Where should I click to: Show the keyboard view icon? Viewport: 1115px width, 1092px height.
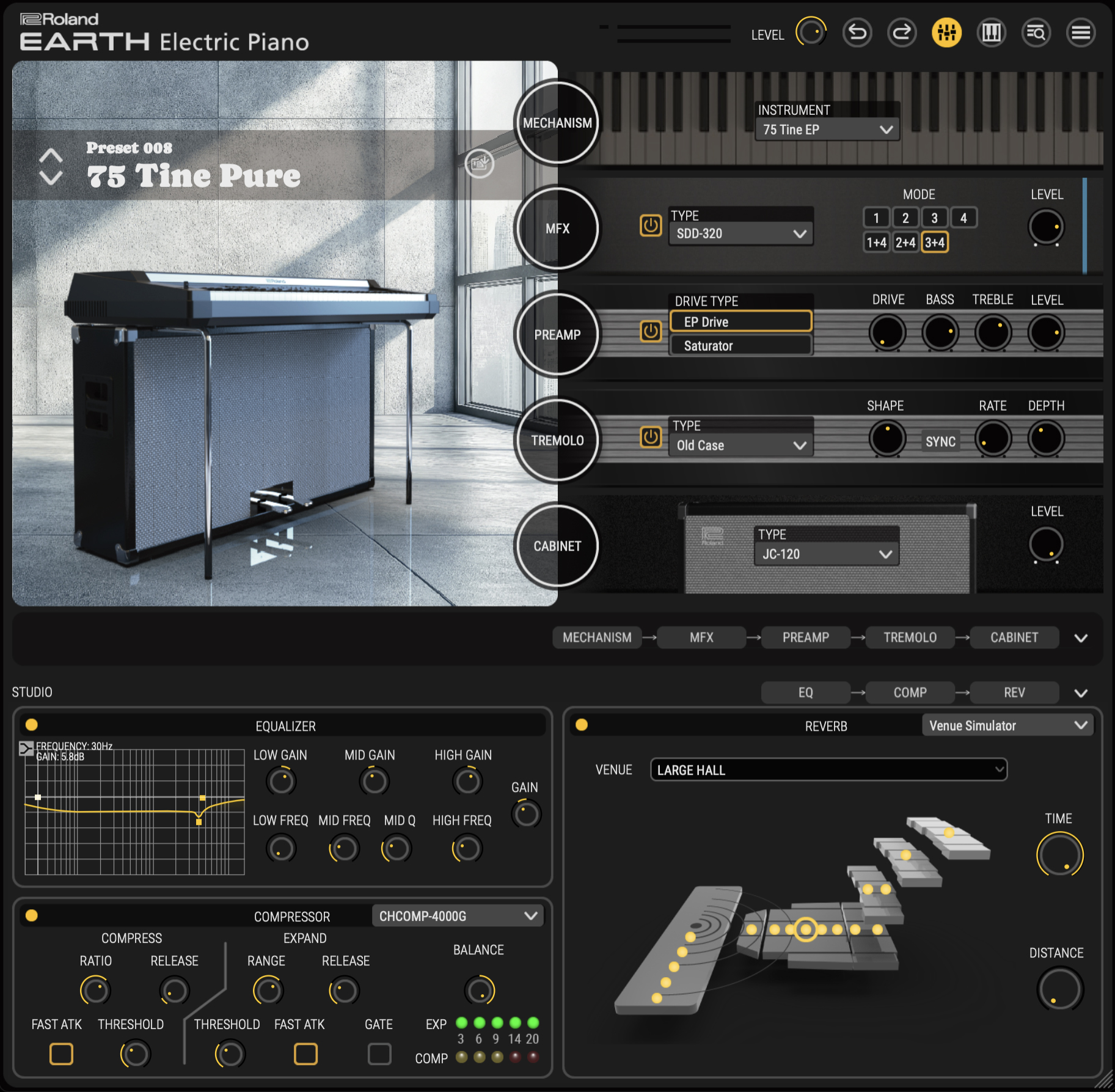[991, 32]
